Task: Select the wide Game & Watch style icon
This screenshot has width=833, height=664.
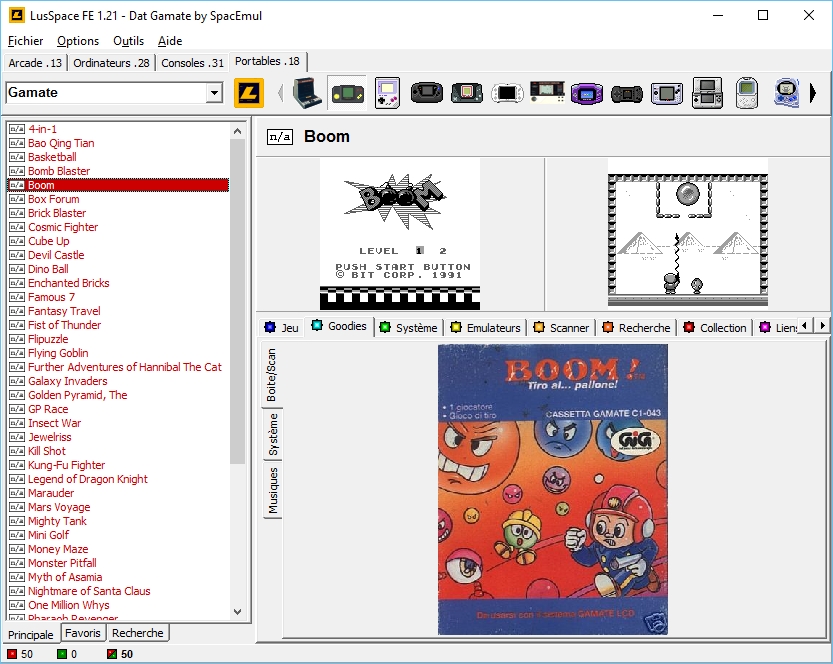Action: click(547, 92)
